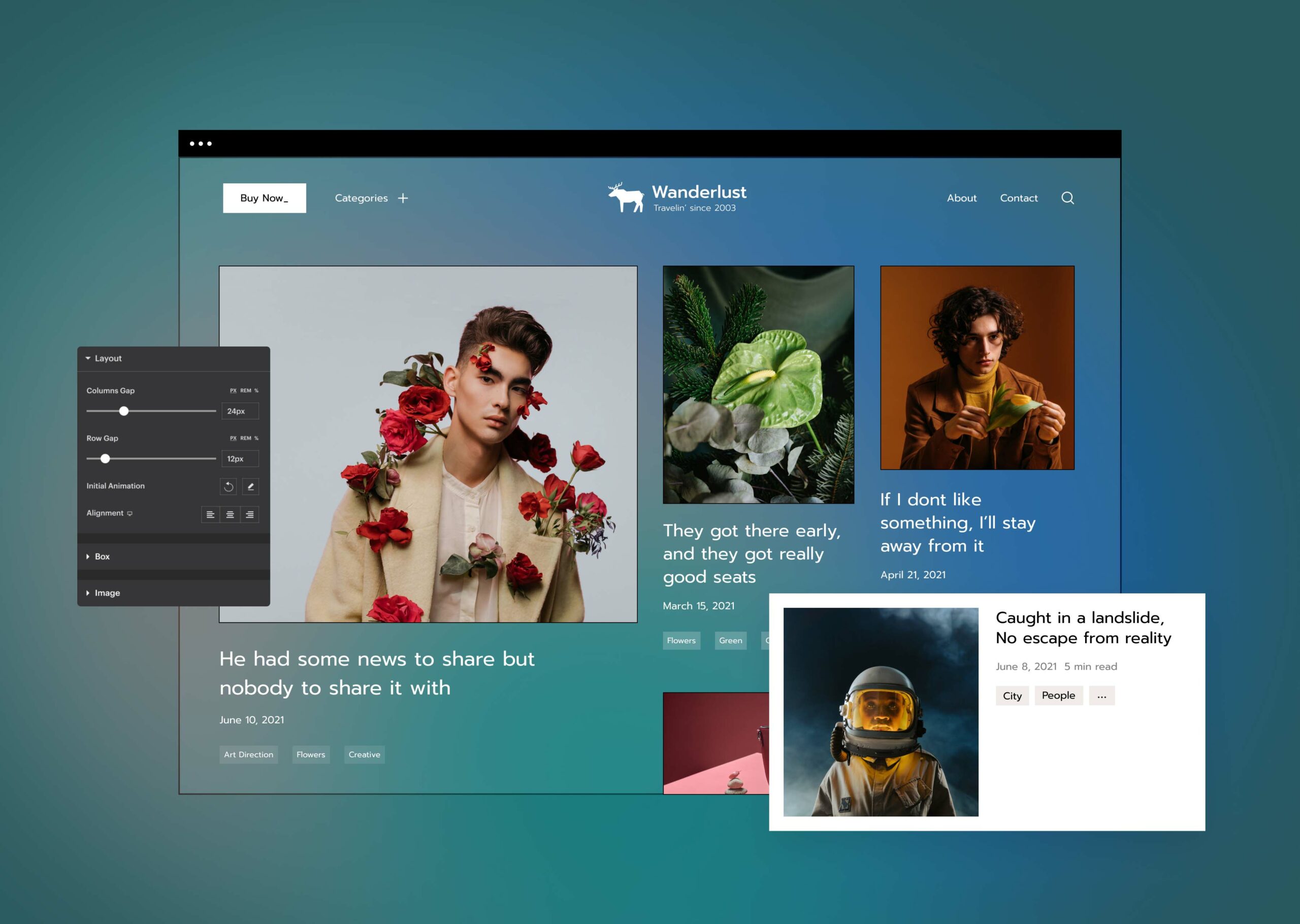1300x924 pixels.
Task: Go to the About page
Action: click(x=961, y=198)
